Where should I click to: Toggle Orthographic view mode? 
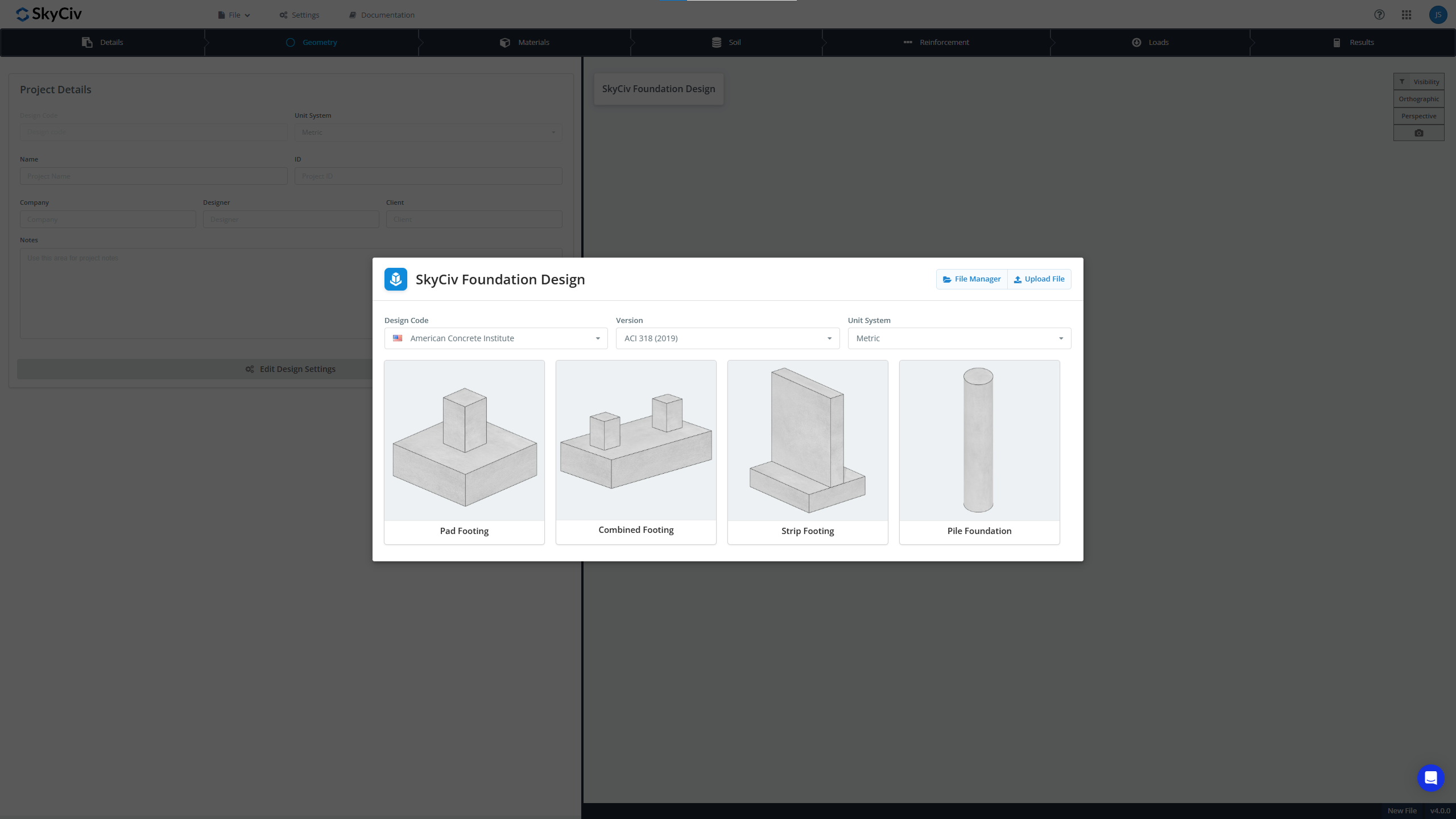pyautogui.click(x=1419, y=99)
